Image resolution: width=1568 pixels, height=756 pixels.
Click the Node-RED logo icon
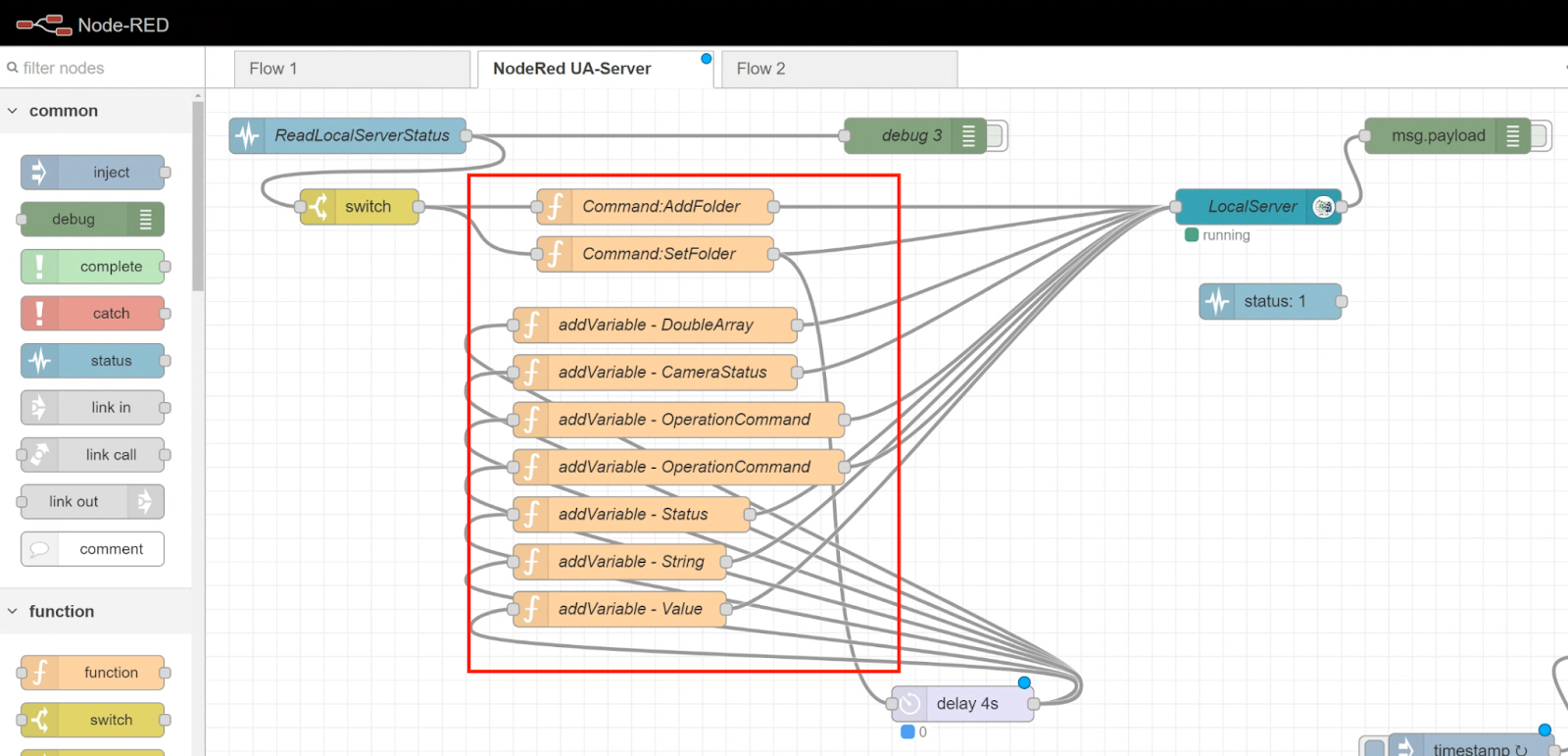43,25
